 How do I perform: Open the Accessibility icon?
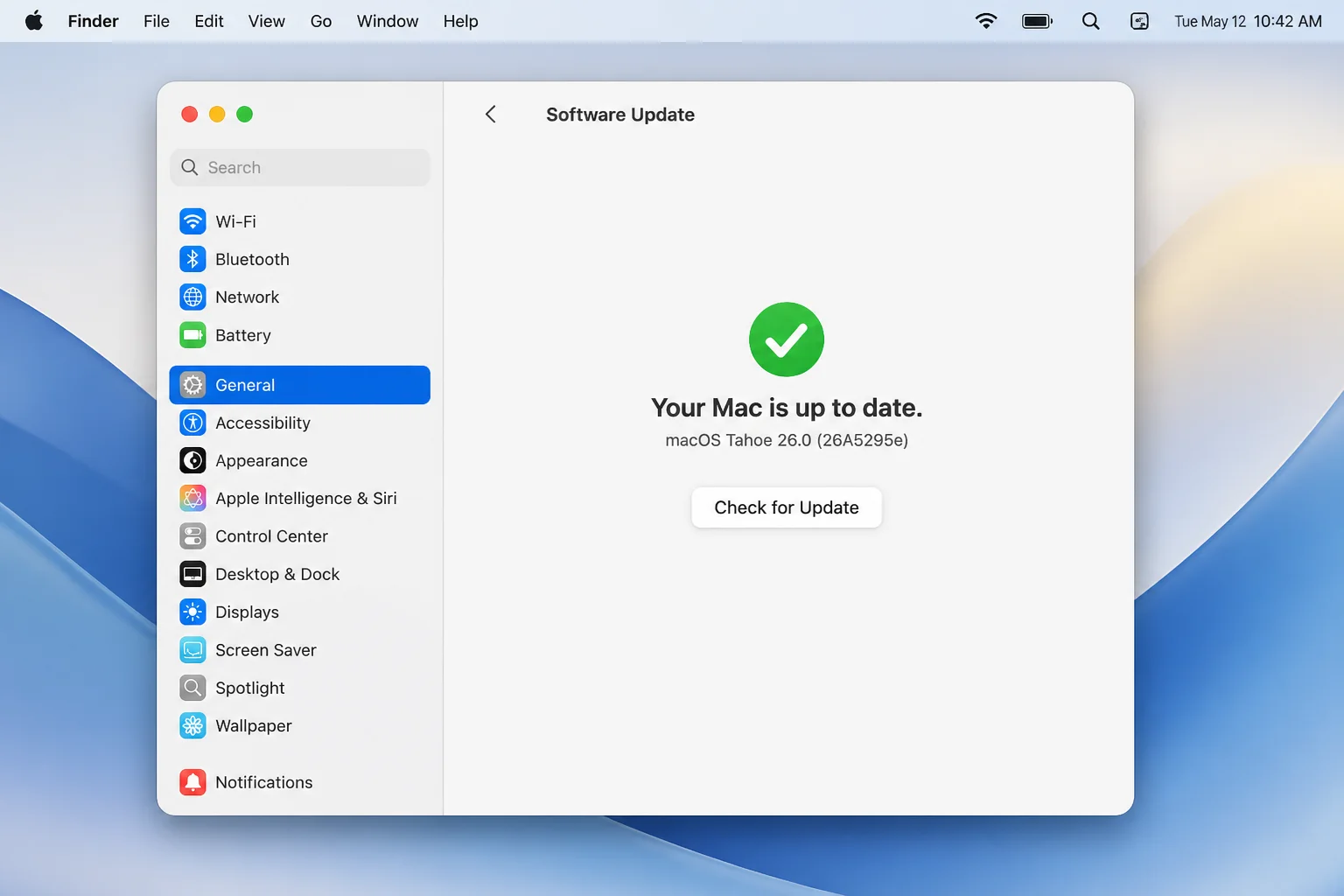tap(192, 423)
